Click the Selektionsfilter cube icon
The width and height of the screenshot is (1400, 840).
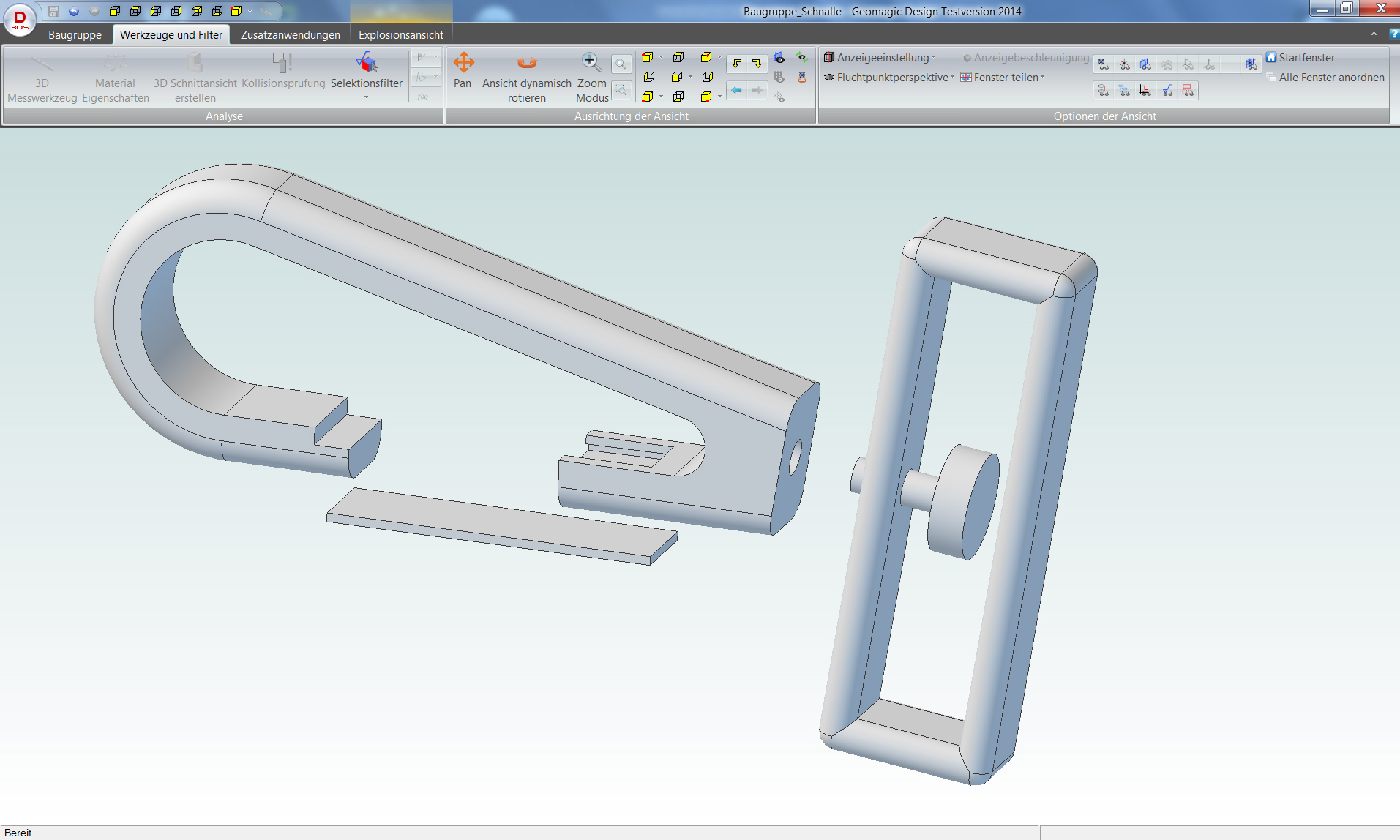point(366,62)
